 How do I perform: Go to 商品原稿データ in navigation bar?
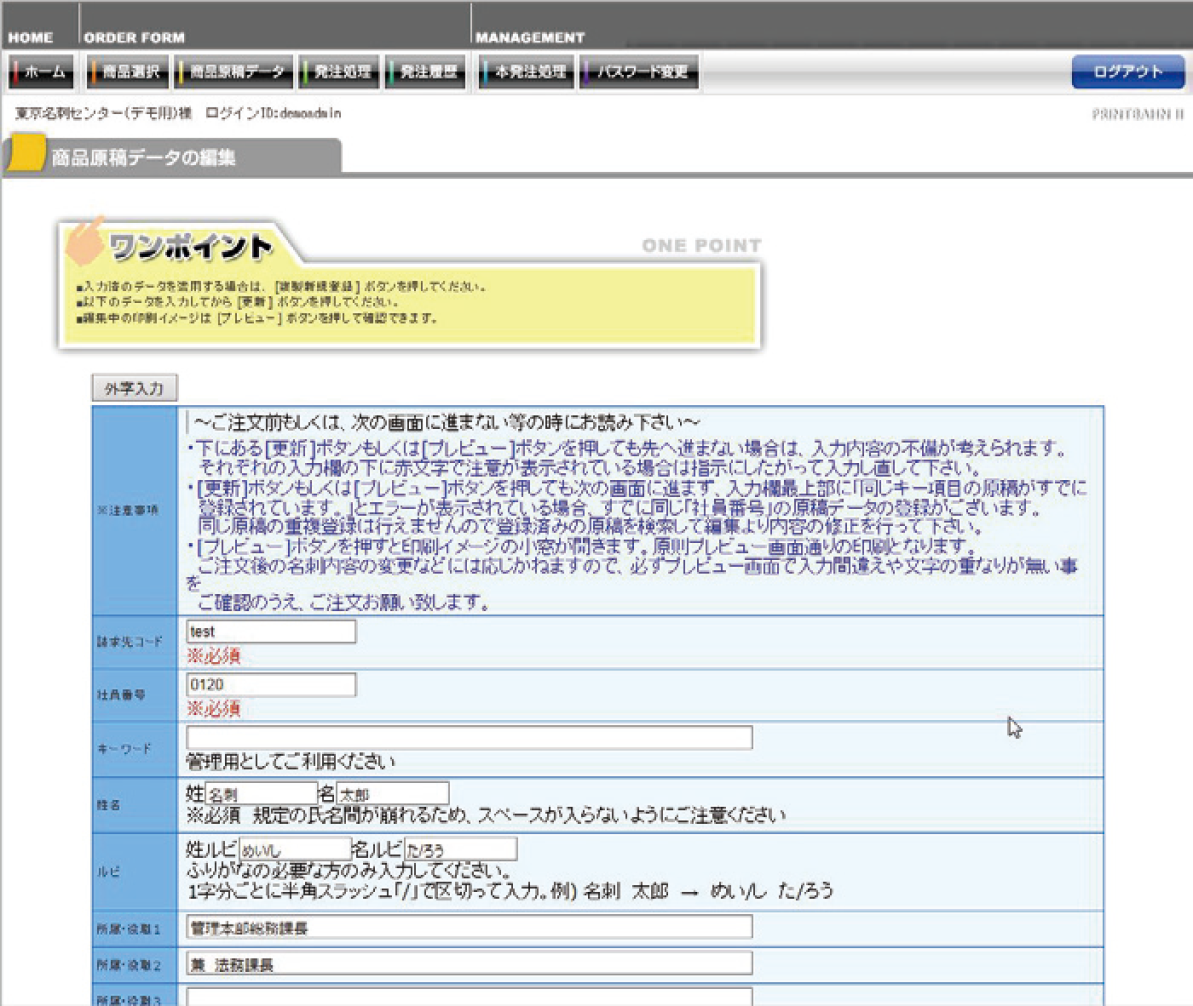point(233,72)
